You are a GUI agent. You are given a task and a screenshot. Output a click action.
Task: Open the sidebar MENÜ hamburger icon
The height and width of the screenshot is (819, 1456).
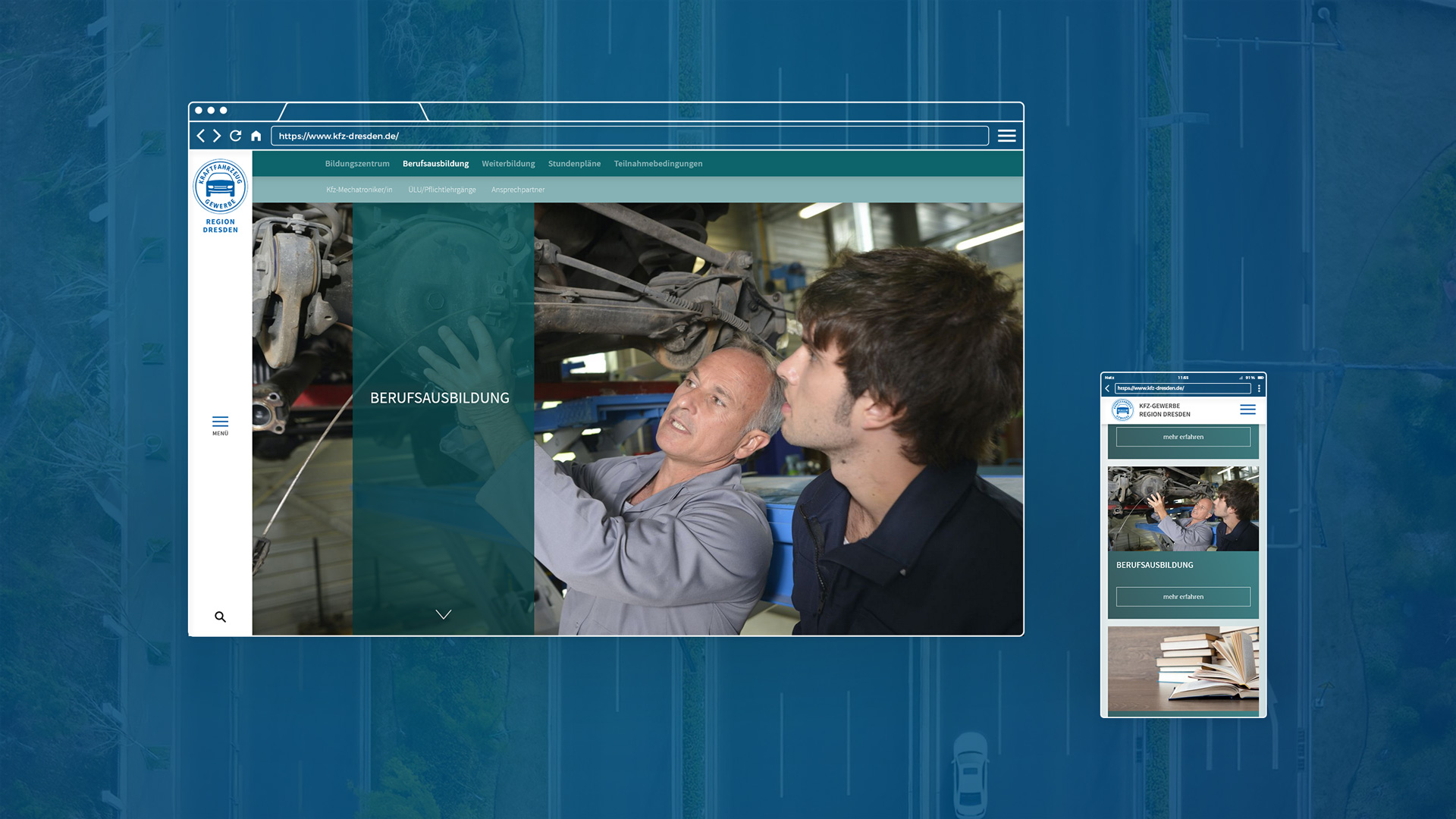click(x=220, y=422)
